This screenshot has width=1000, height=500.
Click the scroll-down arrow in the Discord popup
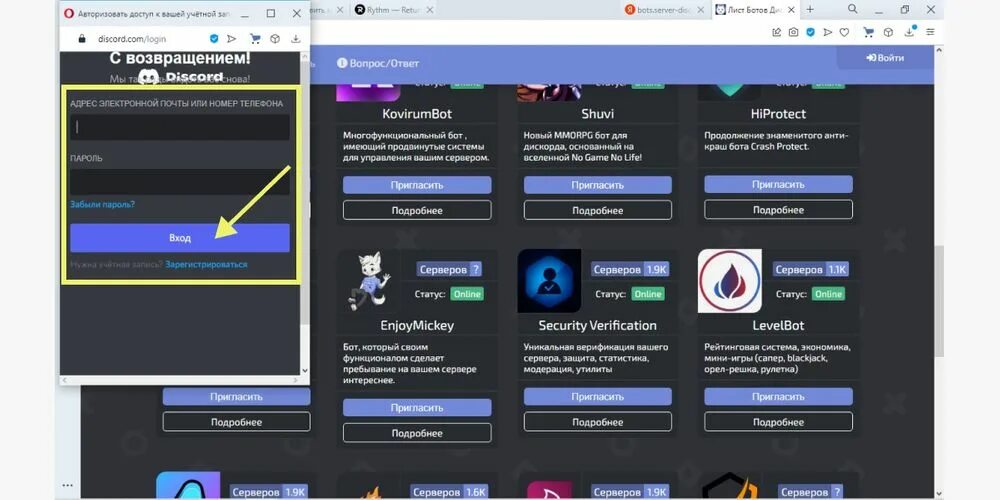point(304,370)
